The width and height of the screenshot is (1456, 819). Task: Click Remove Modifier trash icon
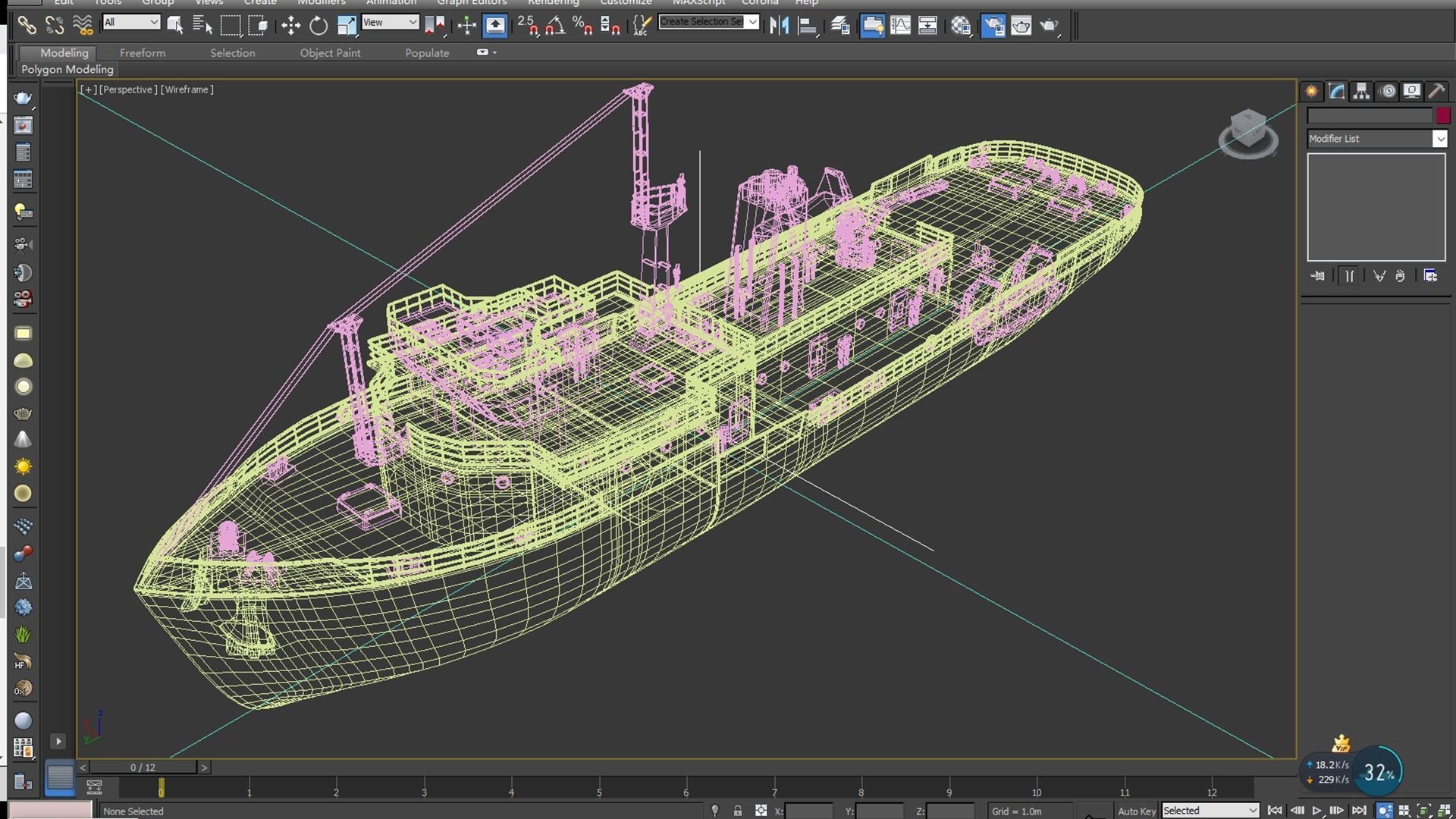[1400, 276]
